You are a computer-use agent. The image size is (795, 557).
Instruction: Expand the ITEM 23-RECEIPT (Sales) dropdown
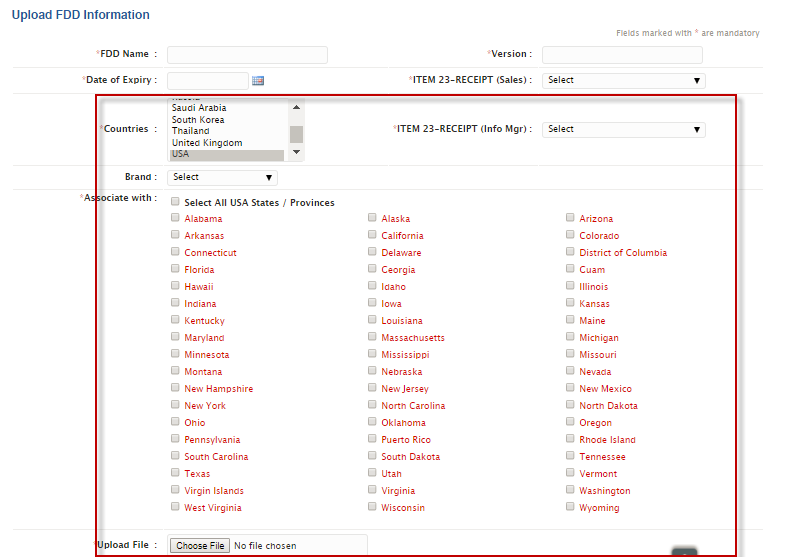624,80
